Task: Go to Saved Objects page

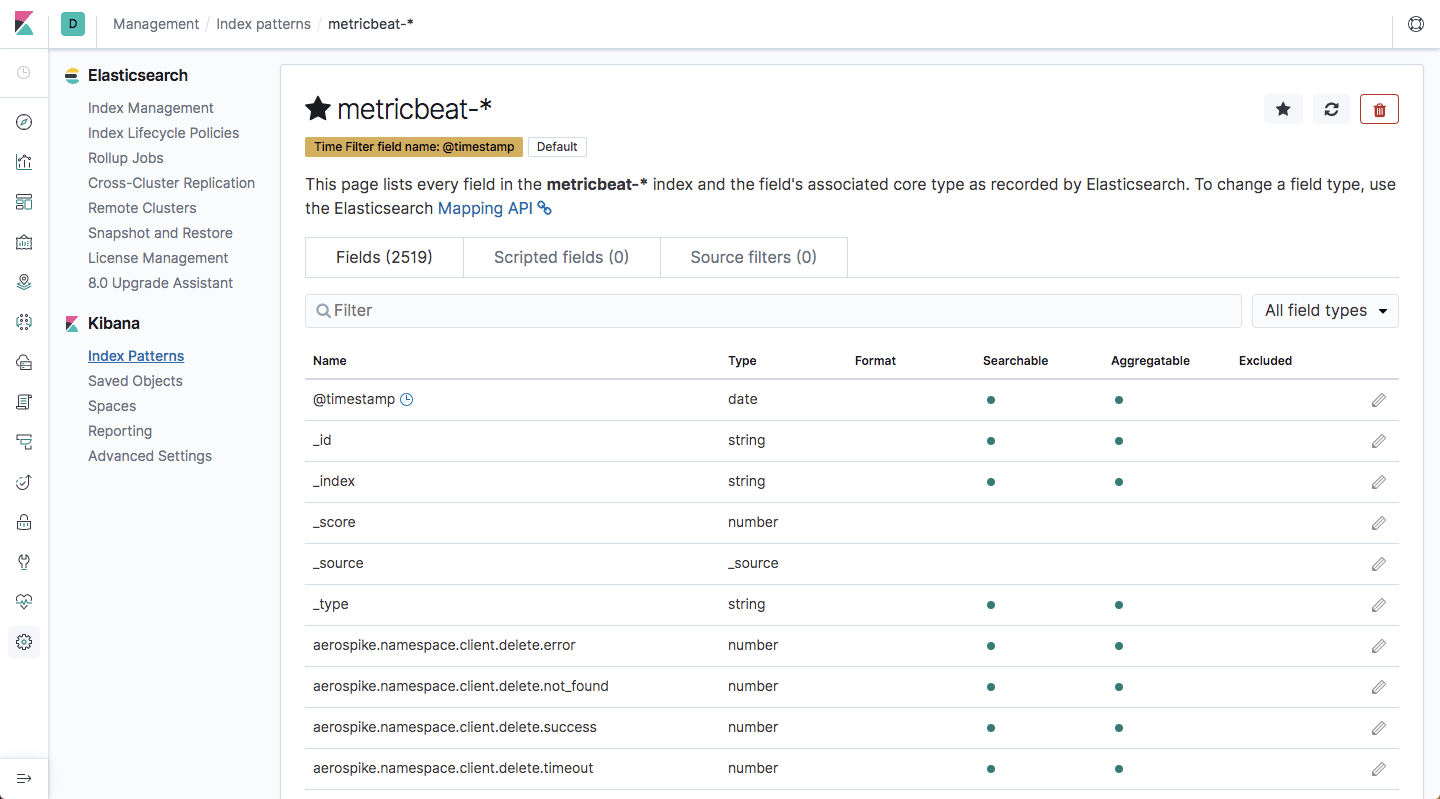Action: click(135, 381)
